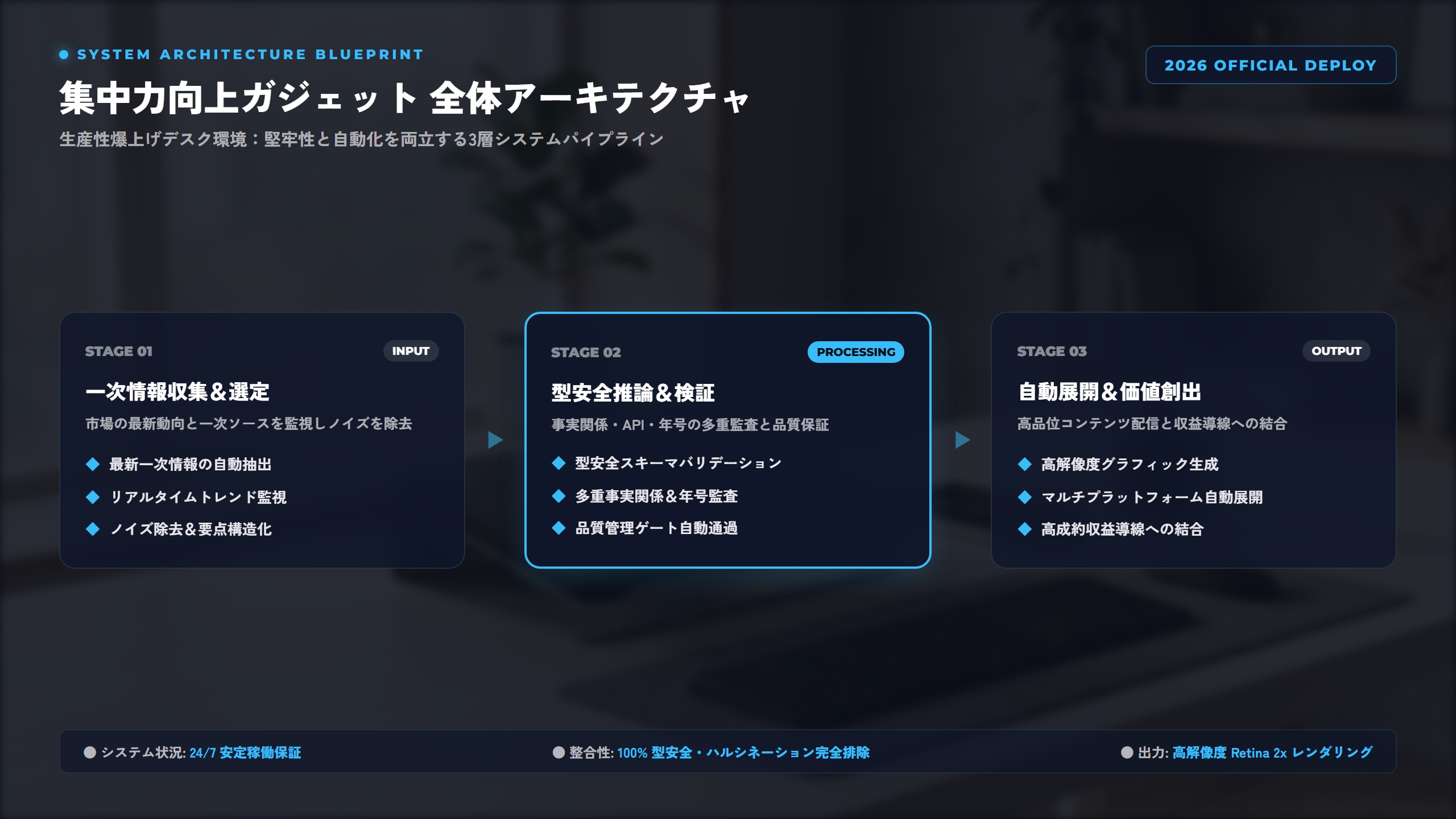
Task: Click the STAGE 01 label
Action: coord(119,351)
